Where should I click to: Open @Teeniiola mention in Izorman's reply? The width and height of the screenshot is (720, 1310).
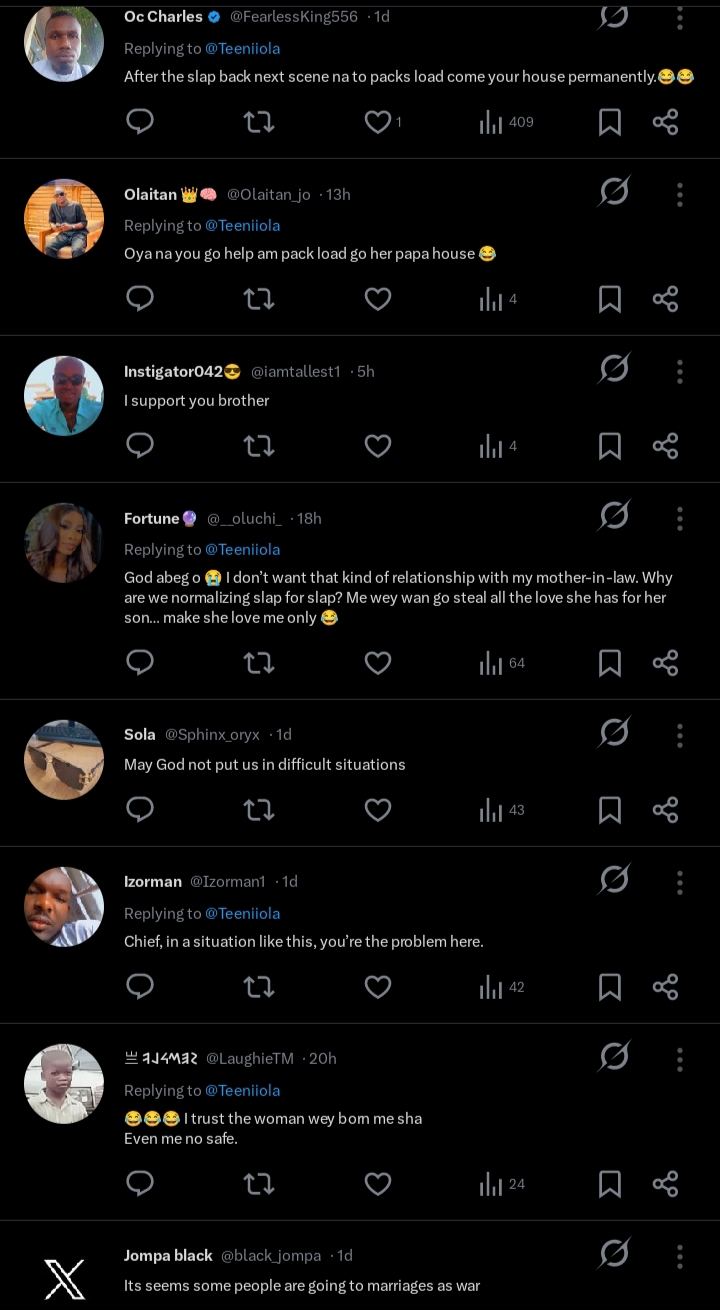(x=242, y=913)
